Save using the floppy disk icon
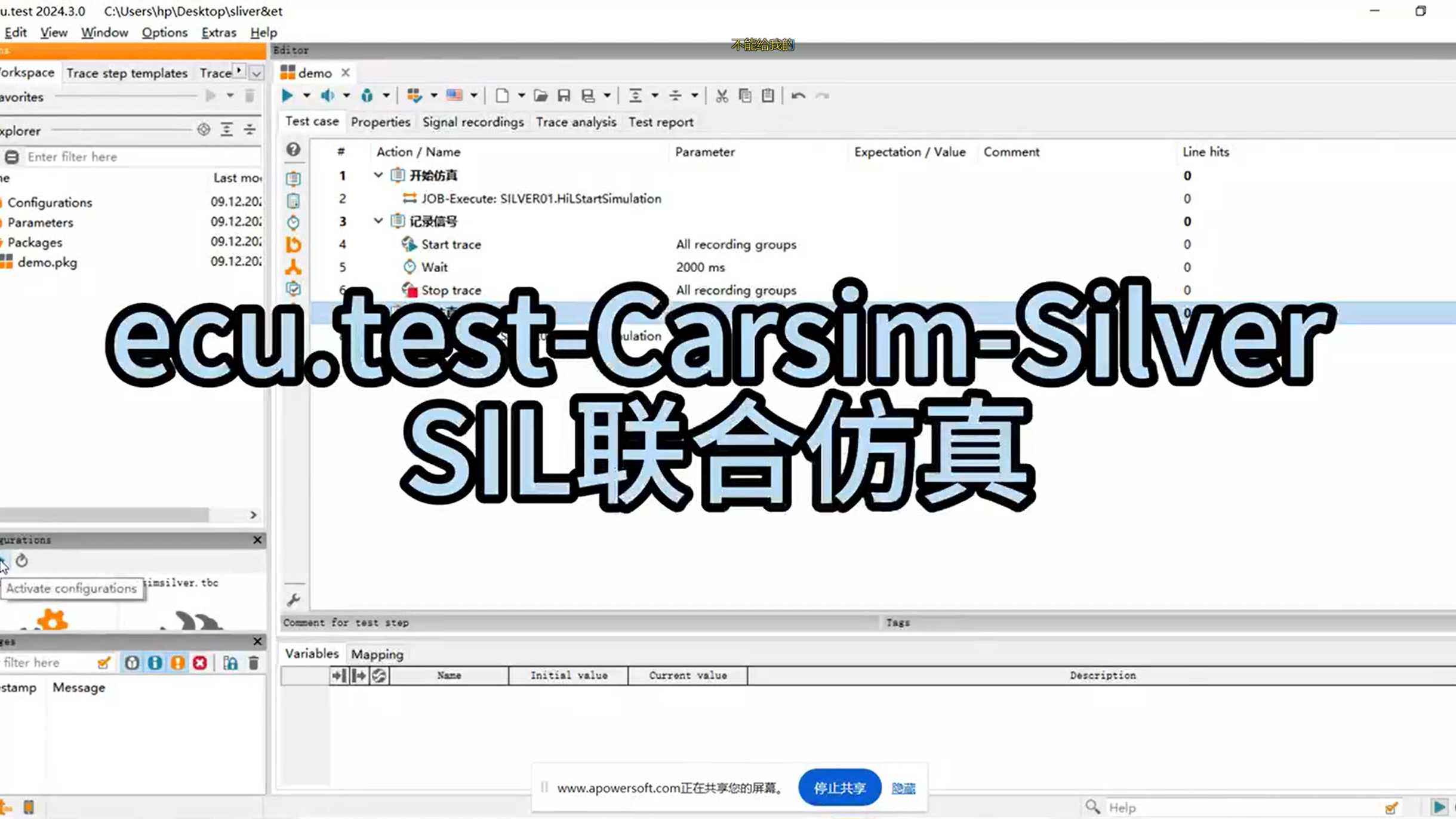Viewport: 1456px width, 819px height. coord(564,96)
